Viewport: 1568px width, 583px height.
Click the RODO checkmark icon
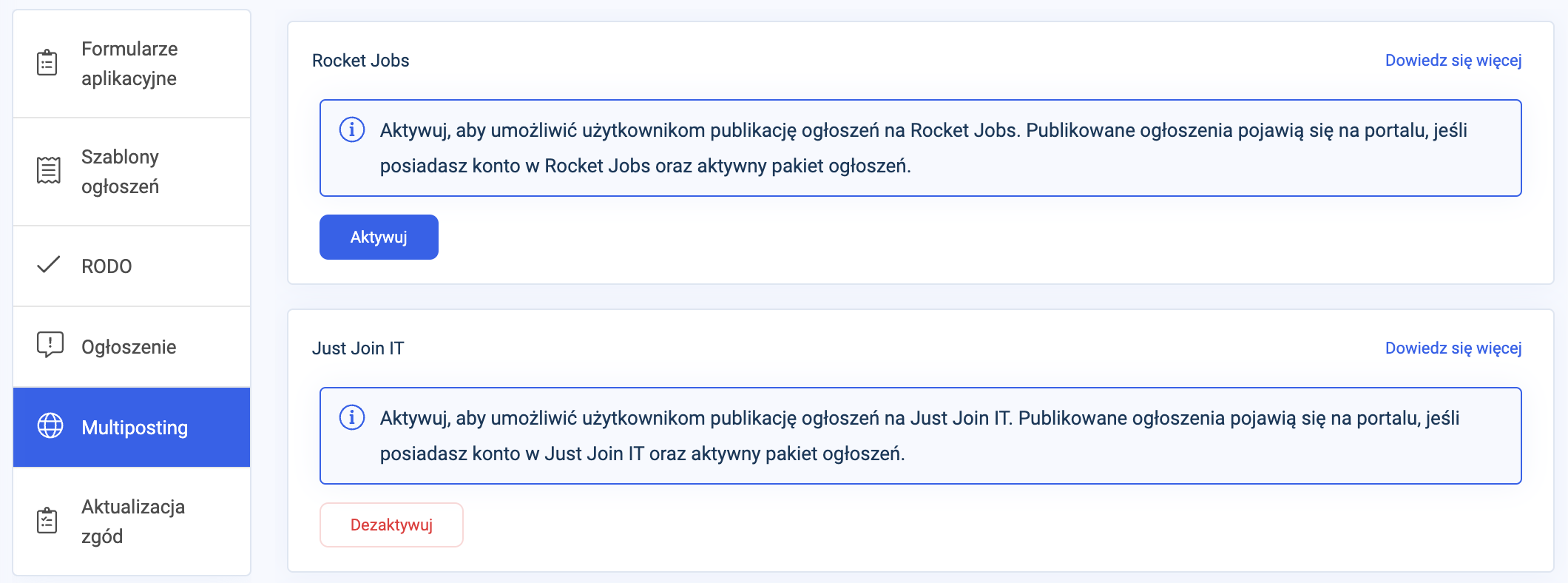(x=49, y=265)
